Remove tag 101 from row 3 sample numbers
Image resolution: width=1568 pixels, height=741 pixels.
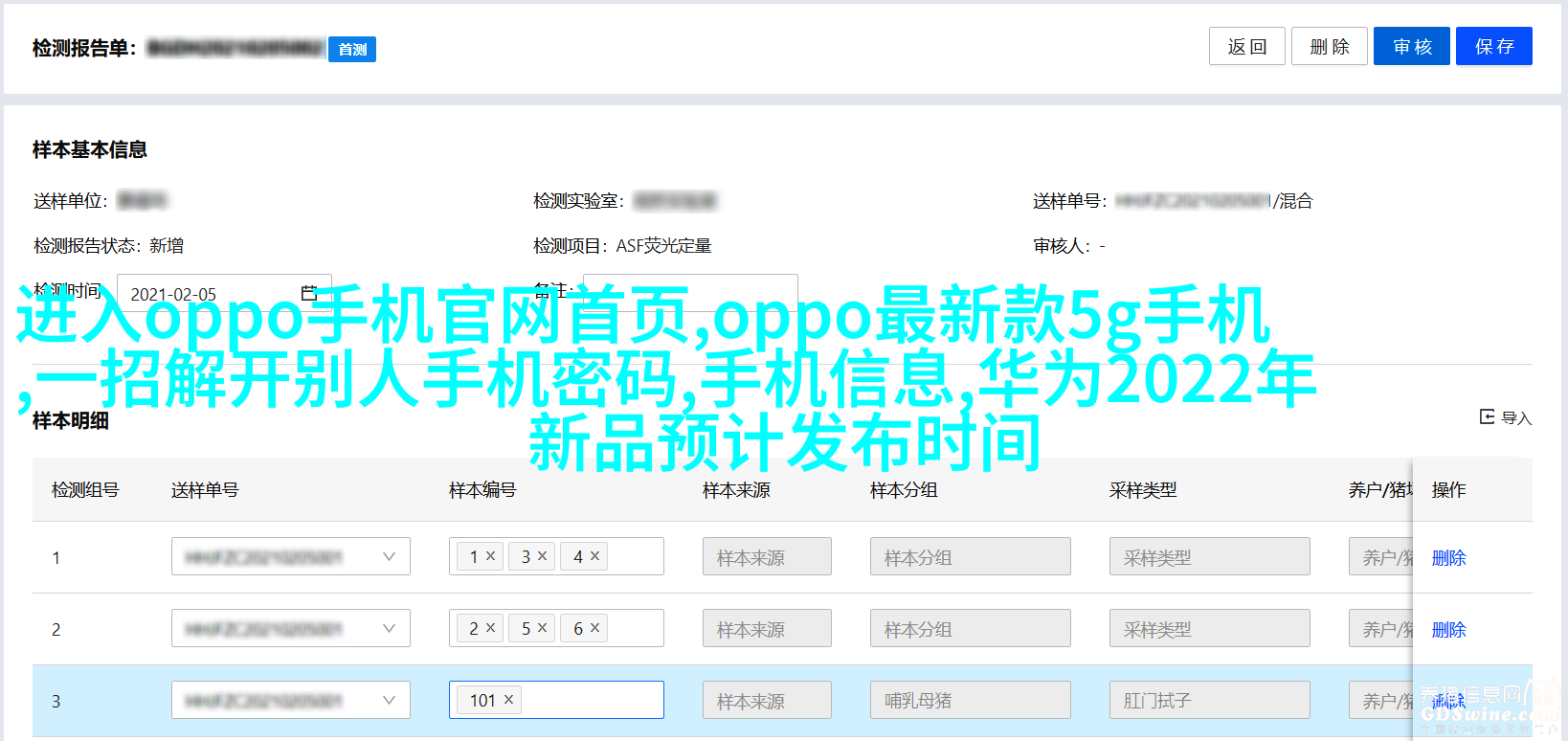click(x=508, y=700)
